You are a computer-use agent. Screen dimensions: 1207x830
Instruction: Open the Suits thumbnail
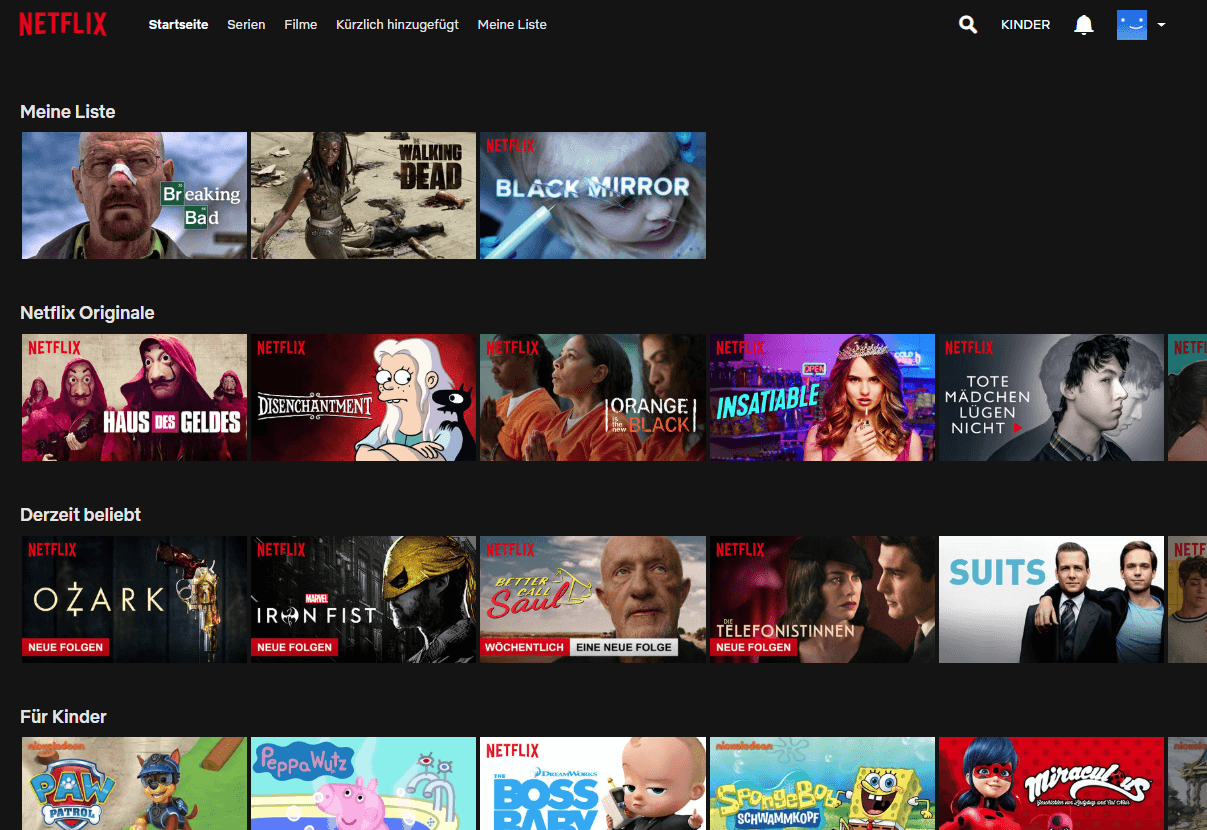(1051, 600)
